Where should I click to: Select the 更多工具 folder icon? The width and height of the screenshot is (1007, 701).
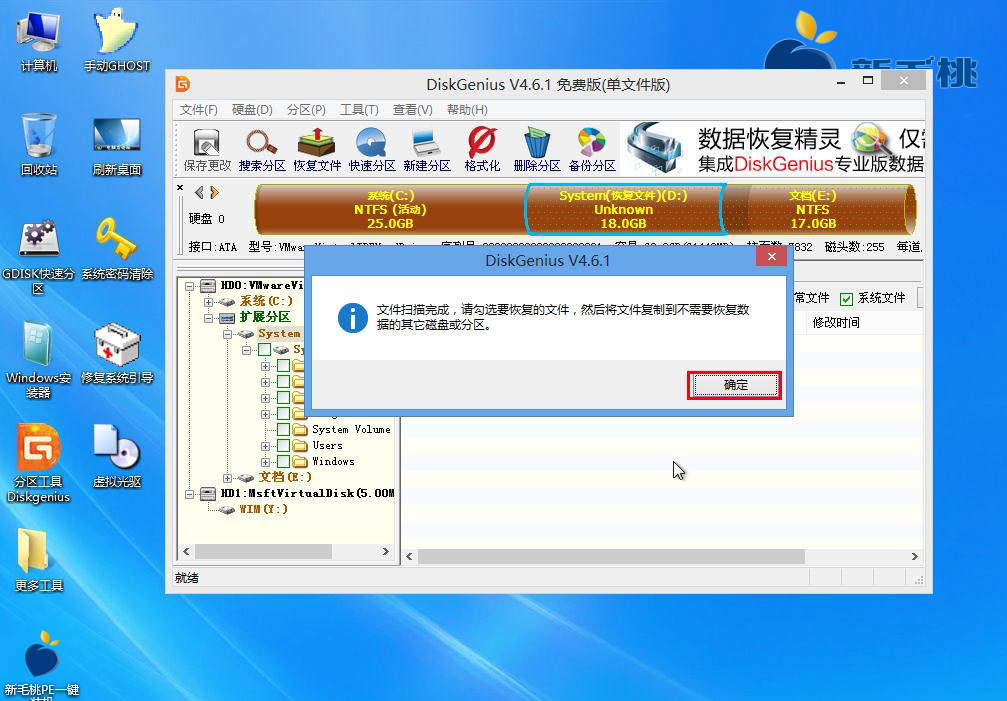click(39, 560)
